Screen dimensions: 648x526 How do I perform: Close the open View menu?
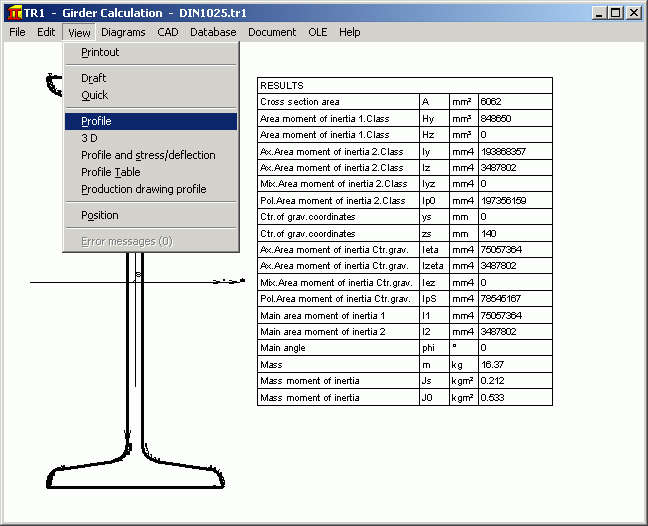[x=79, y=32]
